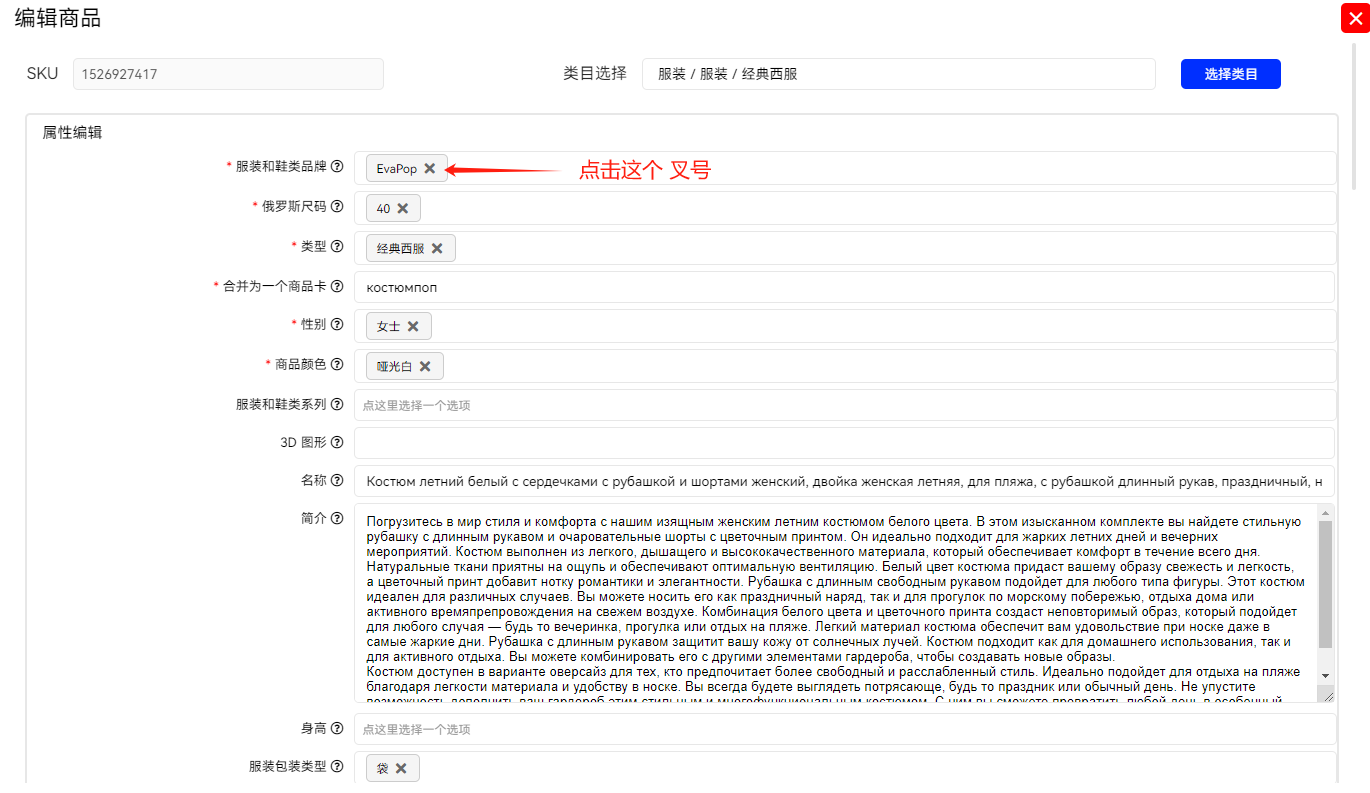Open help icon next to 服装包装类型
Screen dimensions: 1370x793
(337, 766)
